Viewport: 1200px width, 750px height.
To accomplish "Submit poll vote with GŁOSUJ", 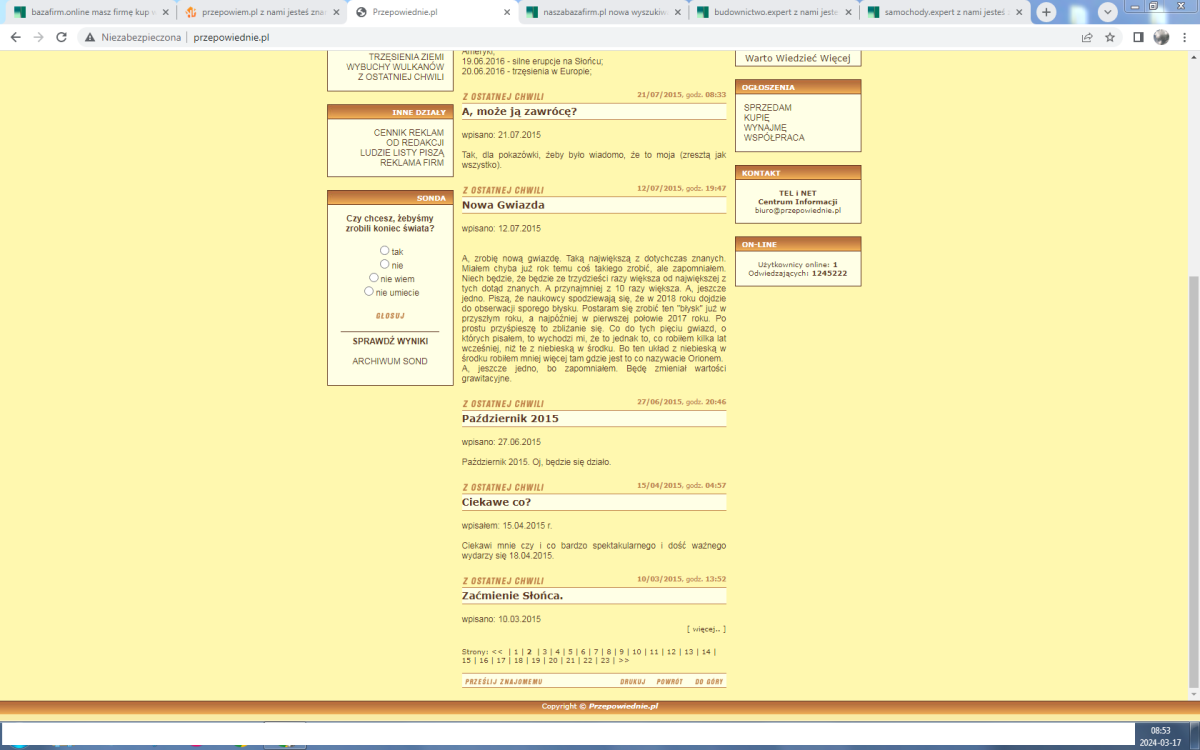I will pos(390,315).
